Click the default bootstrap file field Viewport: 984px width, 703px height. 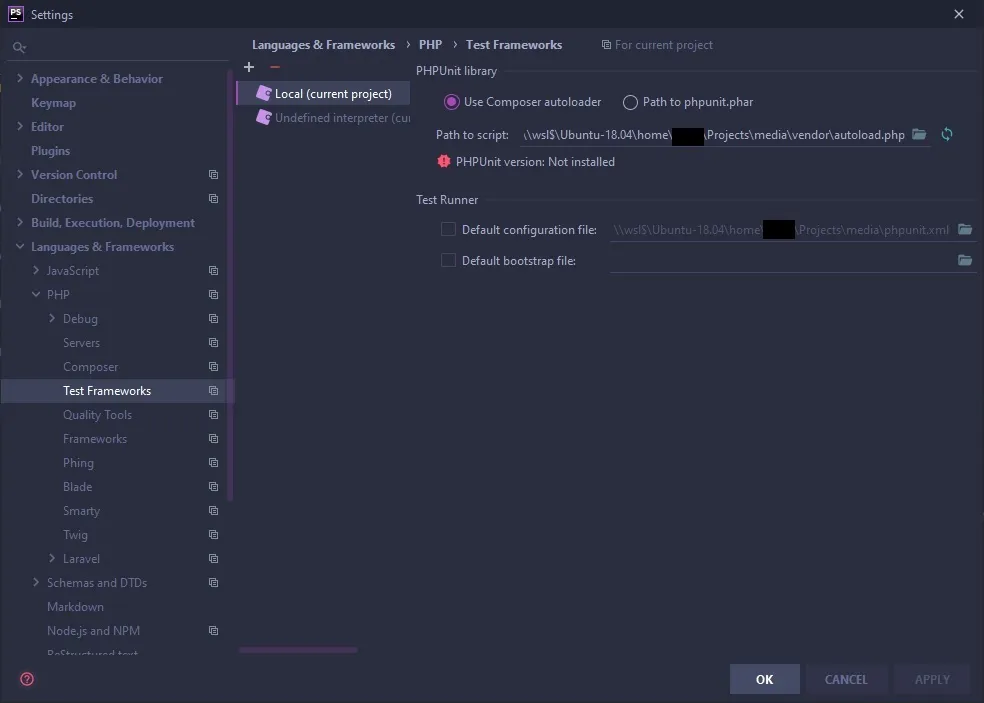point(782,260)
